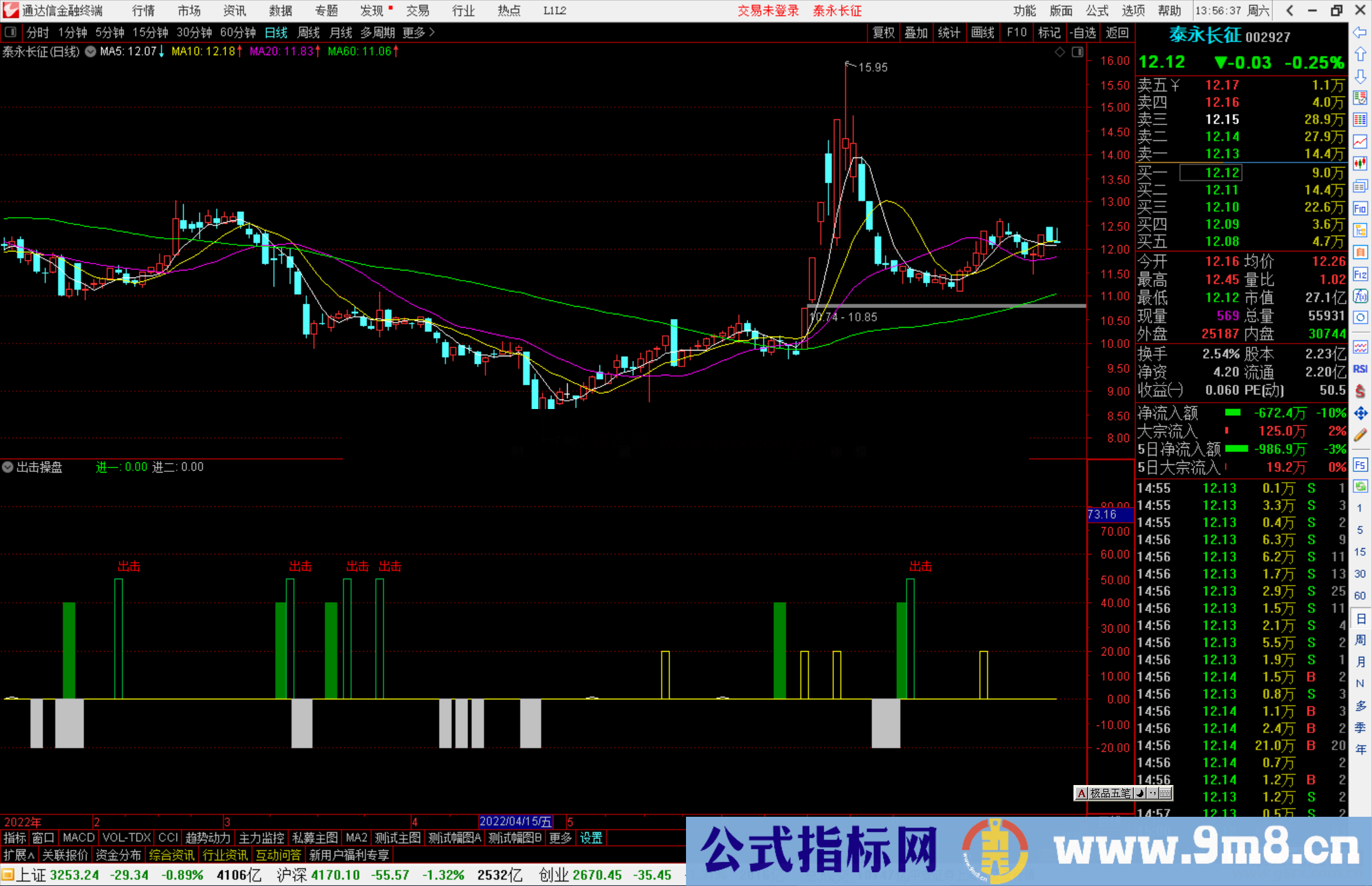Click the 统计 statistics button
Screen dimensions: 1372x886
point(950,32)
